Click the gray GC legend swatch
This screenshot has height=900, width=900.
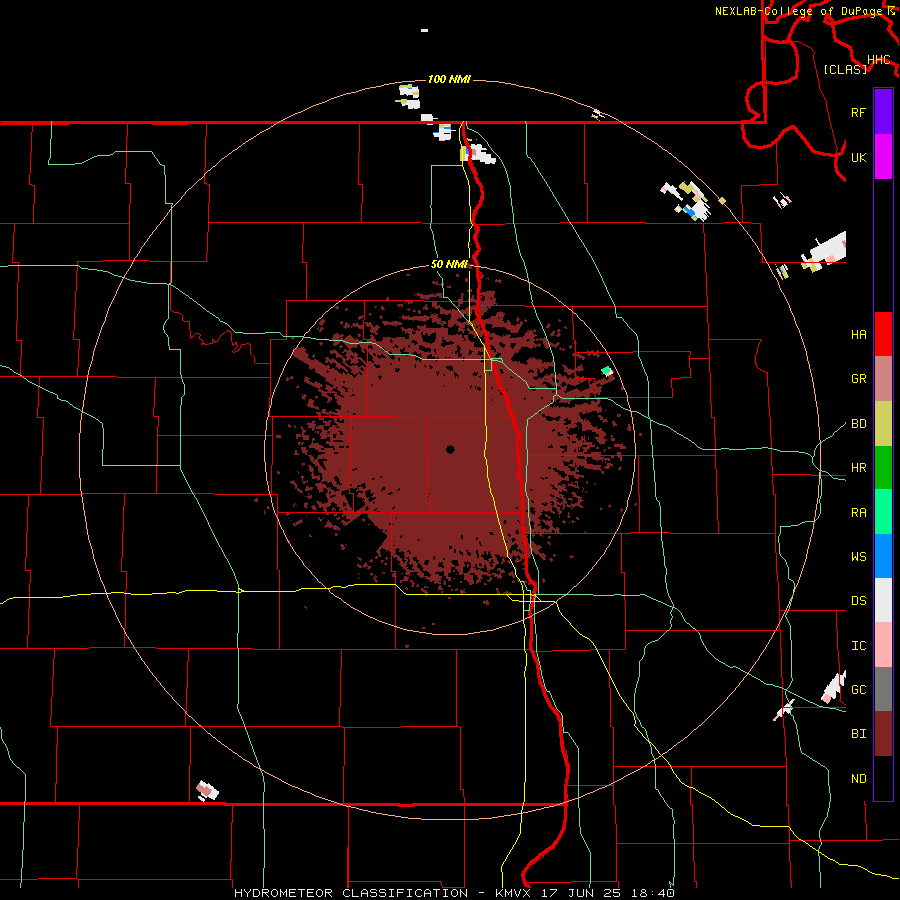(x=883, y=689)
